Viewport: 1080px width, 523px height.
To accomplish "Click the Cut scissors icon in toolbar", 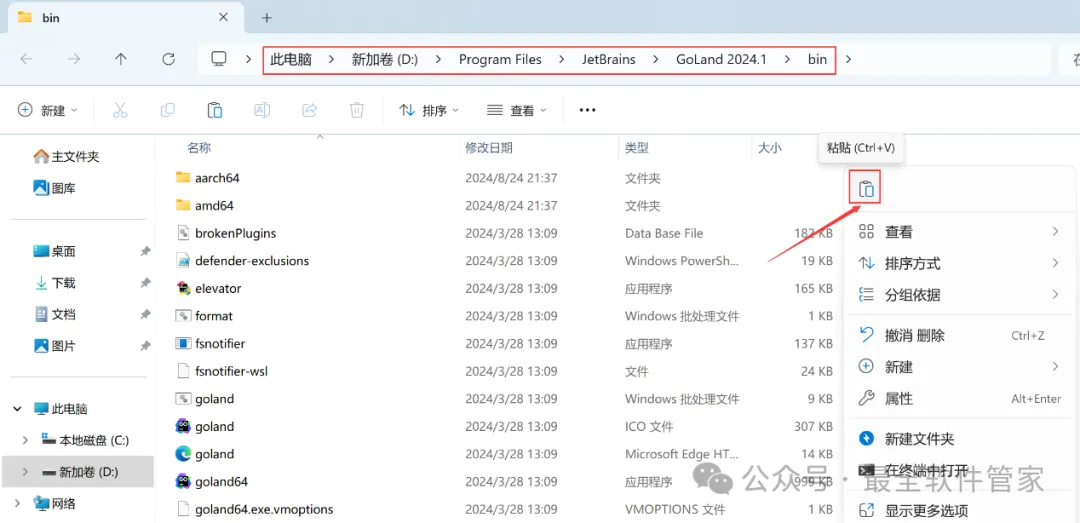I will [120, 110].
